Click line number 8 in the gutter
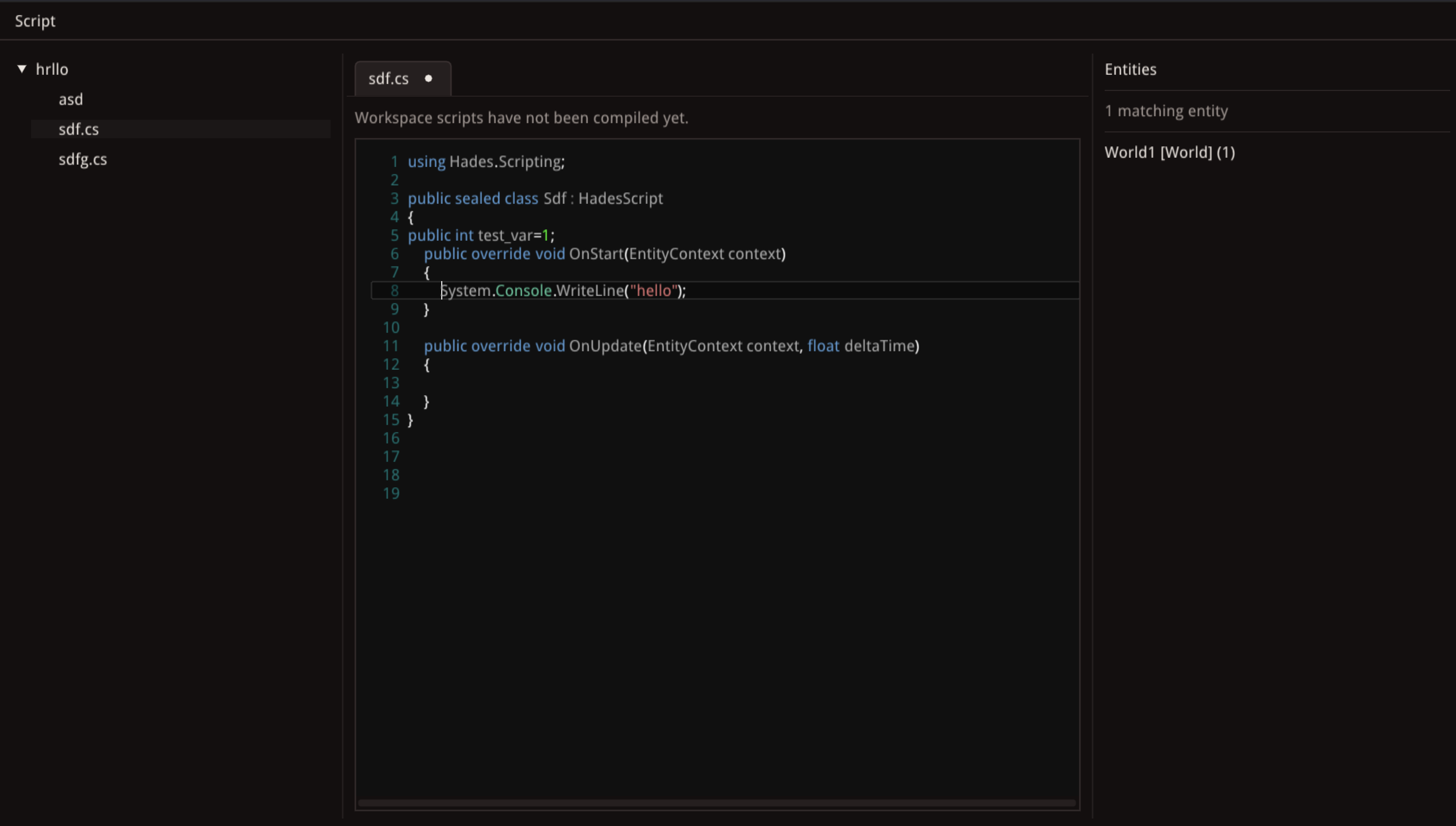1456x826 pixels. pyautogui.click(x=394, y=290)
